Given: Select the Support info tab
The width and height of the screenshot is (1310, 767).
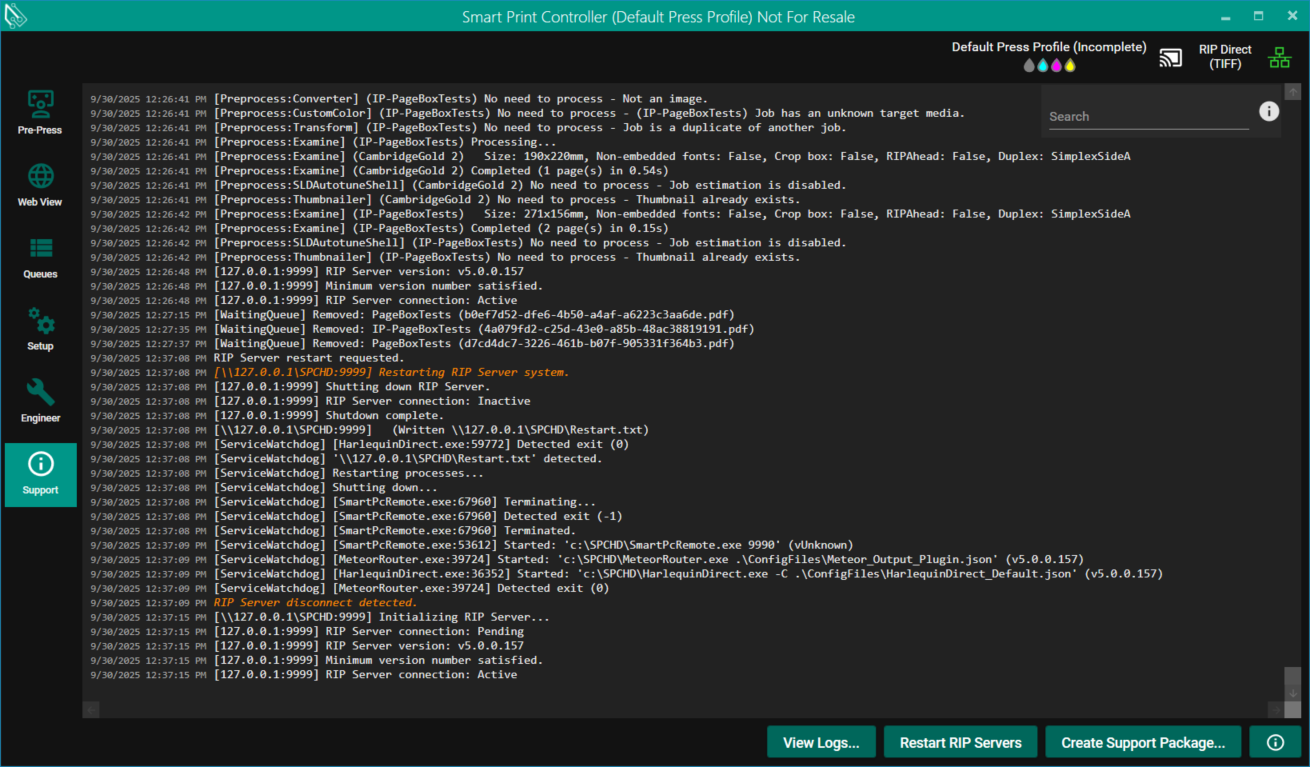Looking at the screenshot, I should 40,474.
